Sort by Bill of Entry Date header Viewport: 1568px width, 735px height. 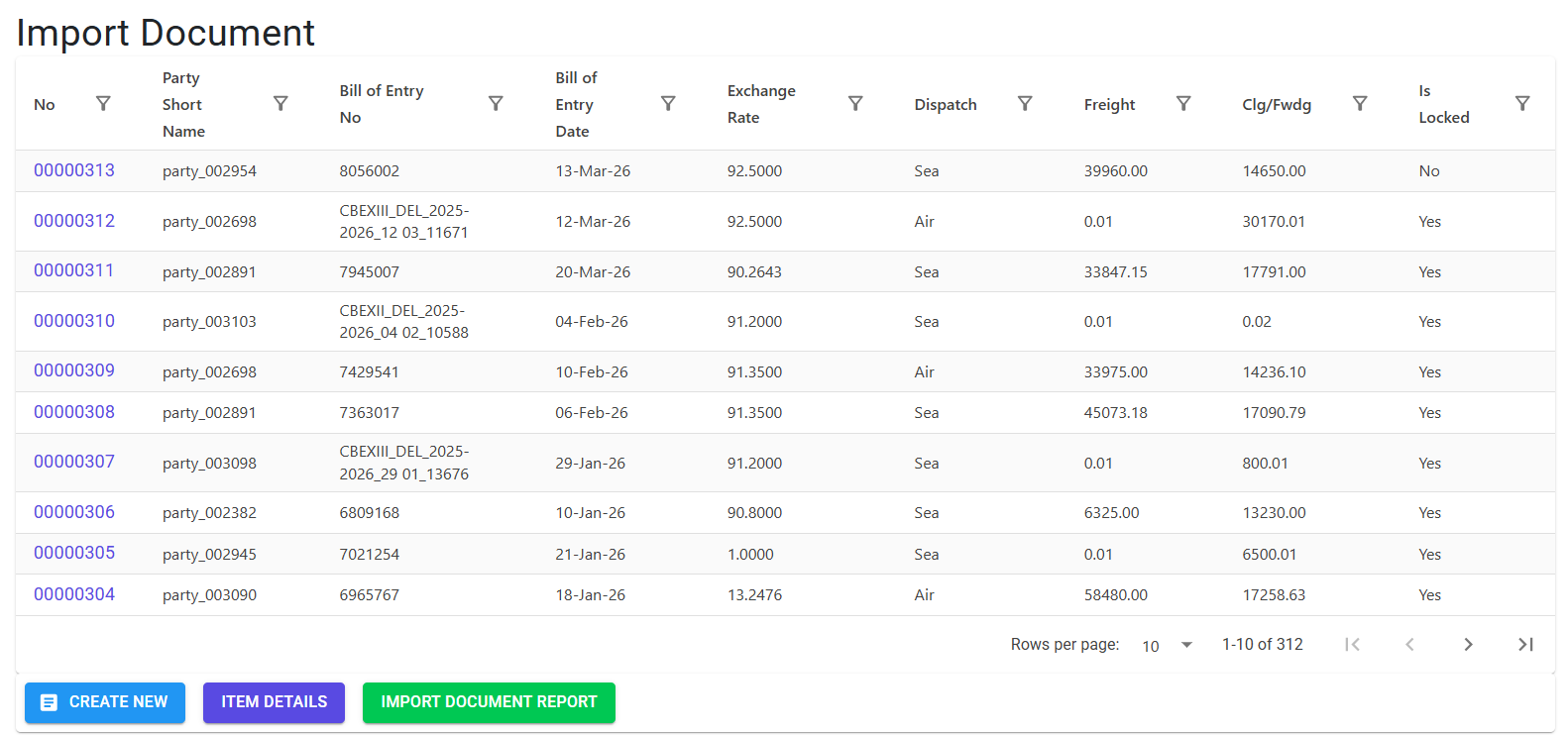coord(576,104)
